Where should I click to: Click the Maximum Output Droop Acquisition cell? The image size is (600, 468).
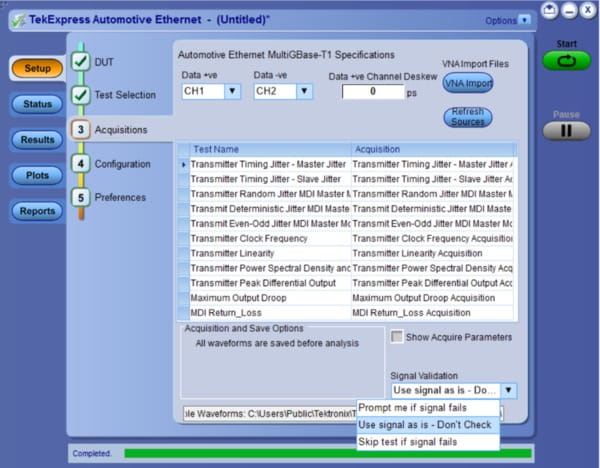coord(432,298)
